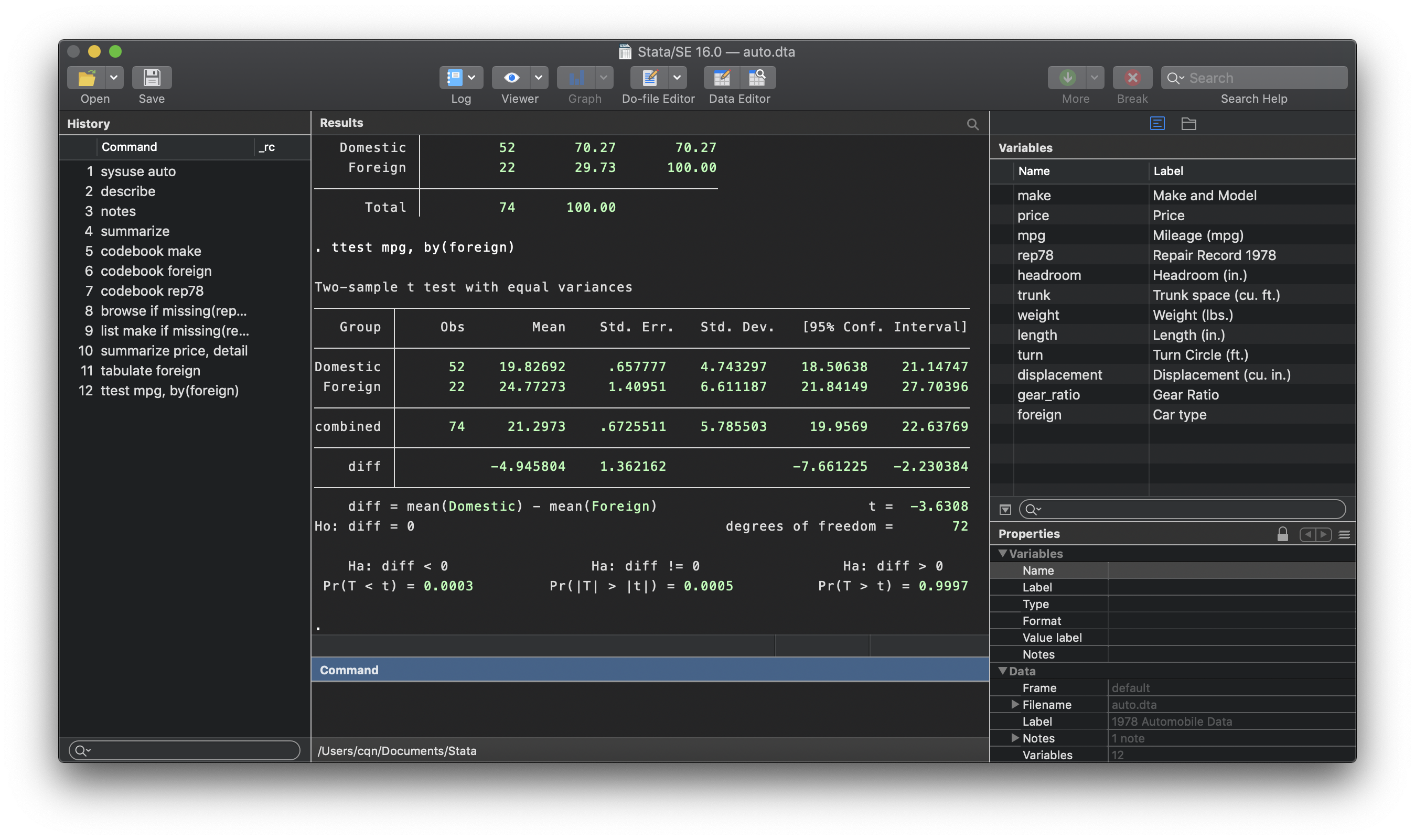Viewport: 1415px width, 840px height.
Task: Click the working directory path in status bar
Action: coord(397,750)
